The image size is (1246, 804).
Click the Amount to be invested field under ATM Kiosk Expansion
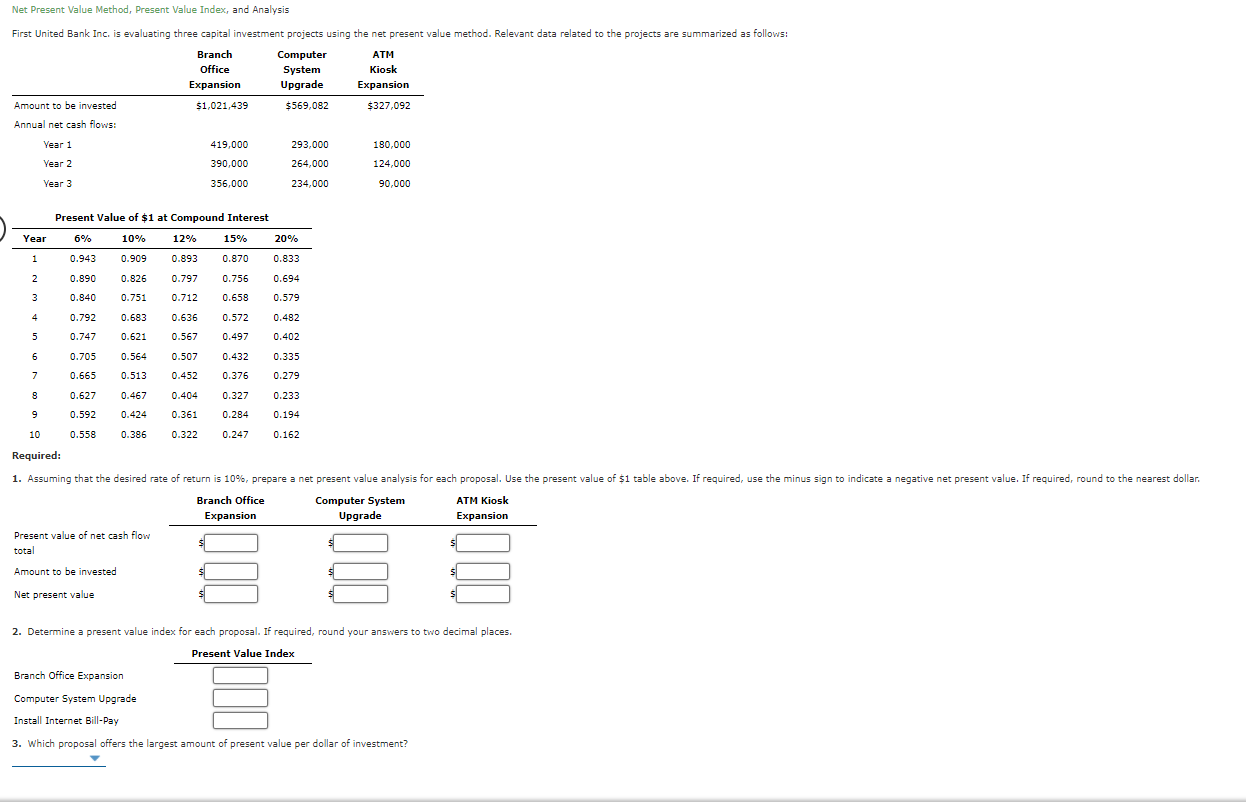(483, 571)
